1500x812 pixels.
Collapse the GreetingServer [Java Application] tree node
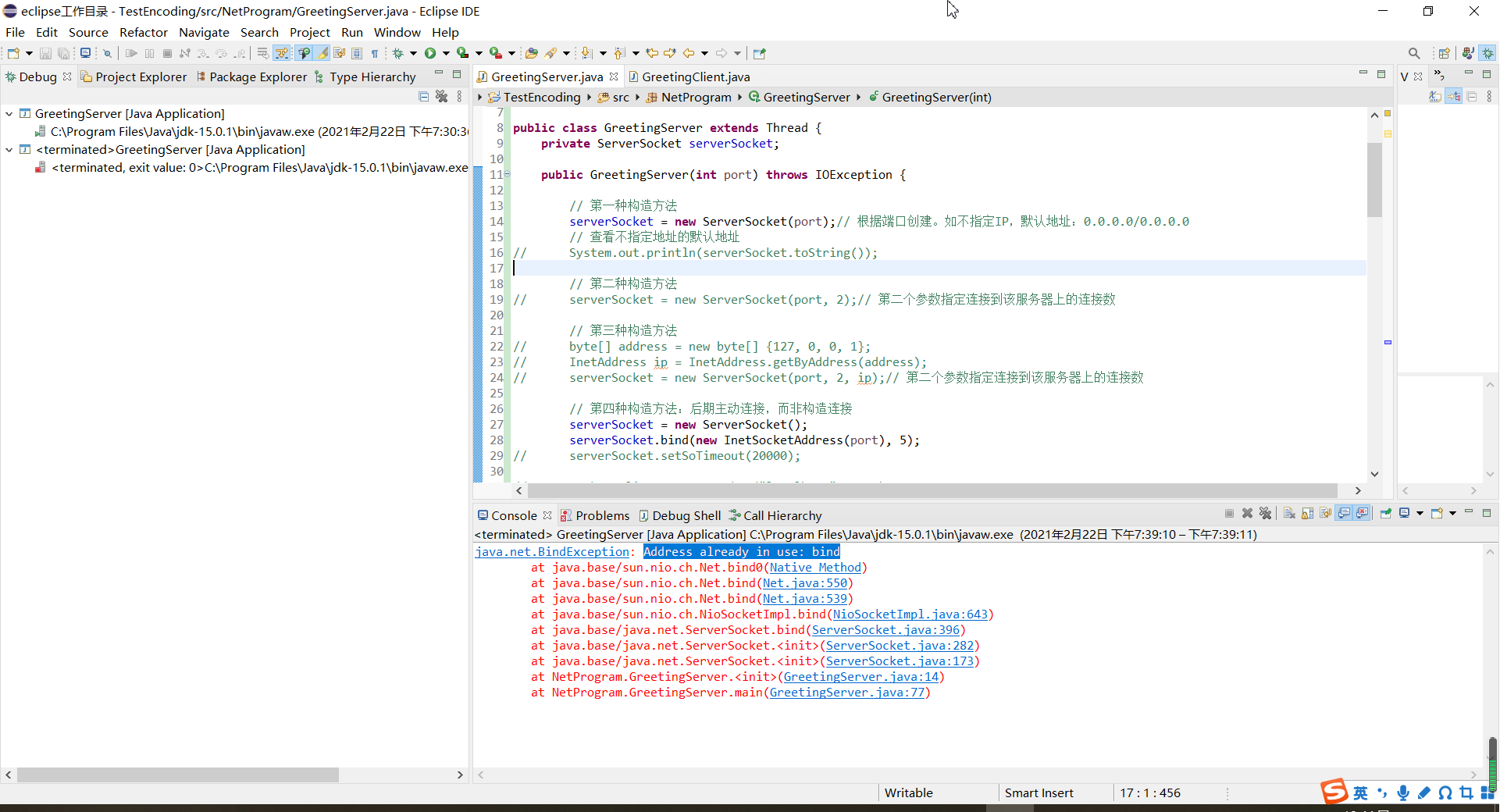(x=9, y=113)
